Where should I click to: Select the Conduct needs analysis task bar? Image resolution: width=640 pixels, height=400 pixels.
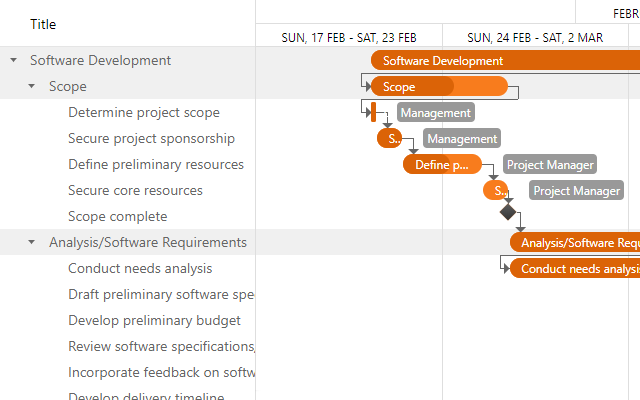[x=575, y=268]
